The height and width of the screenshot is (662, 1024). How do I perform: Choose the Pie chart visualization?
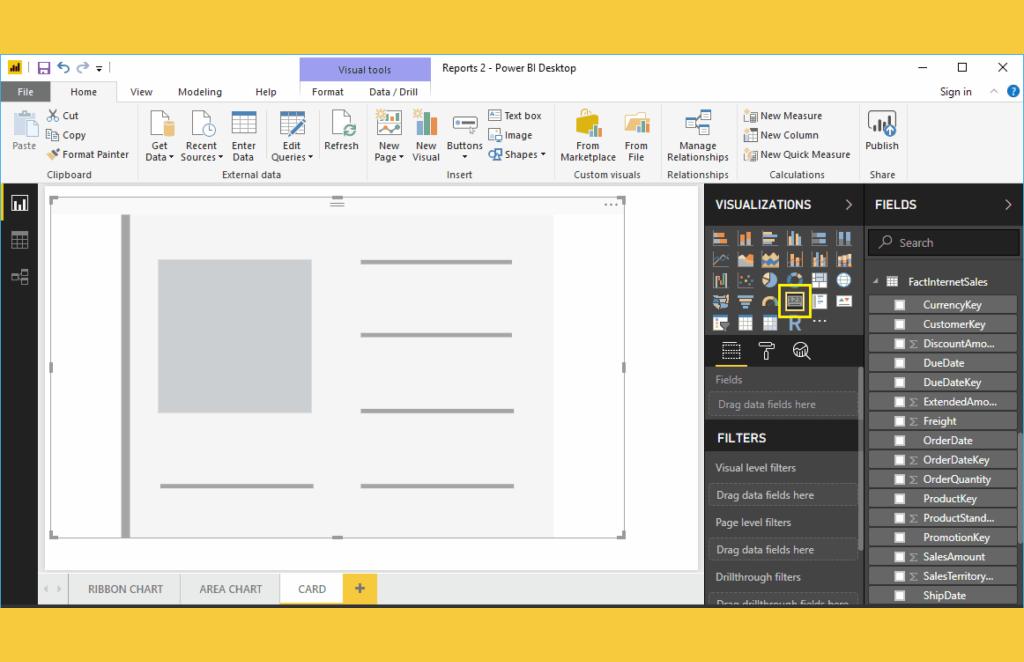click(770, 280)
